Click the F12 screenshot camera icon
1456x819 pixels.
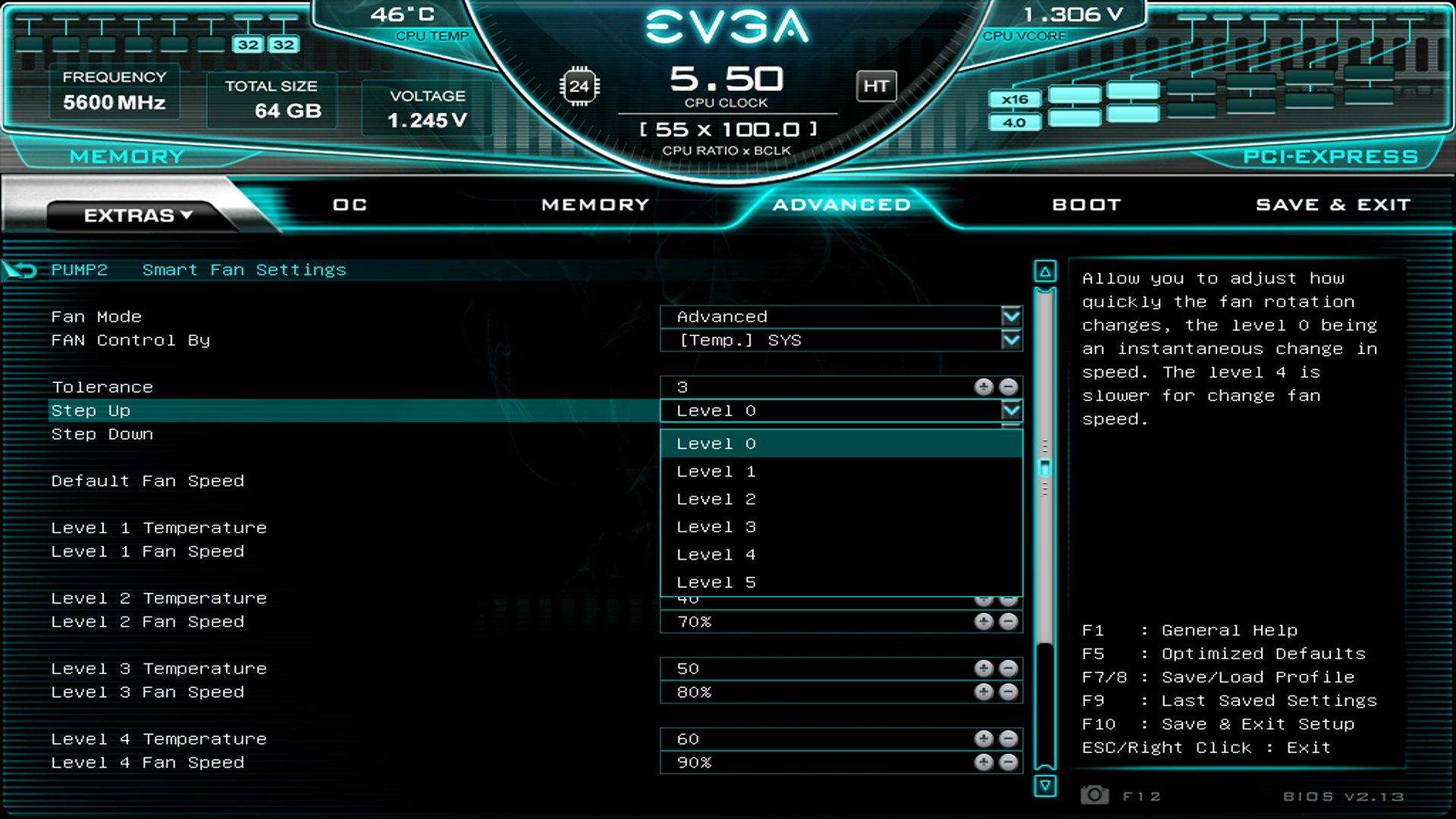point(1094,795)
